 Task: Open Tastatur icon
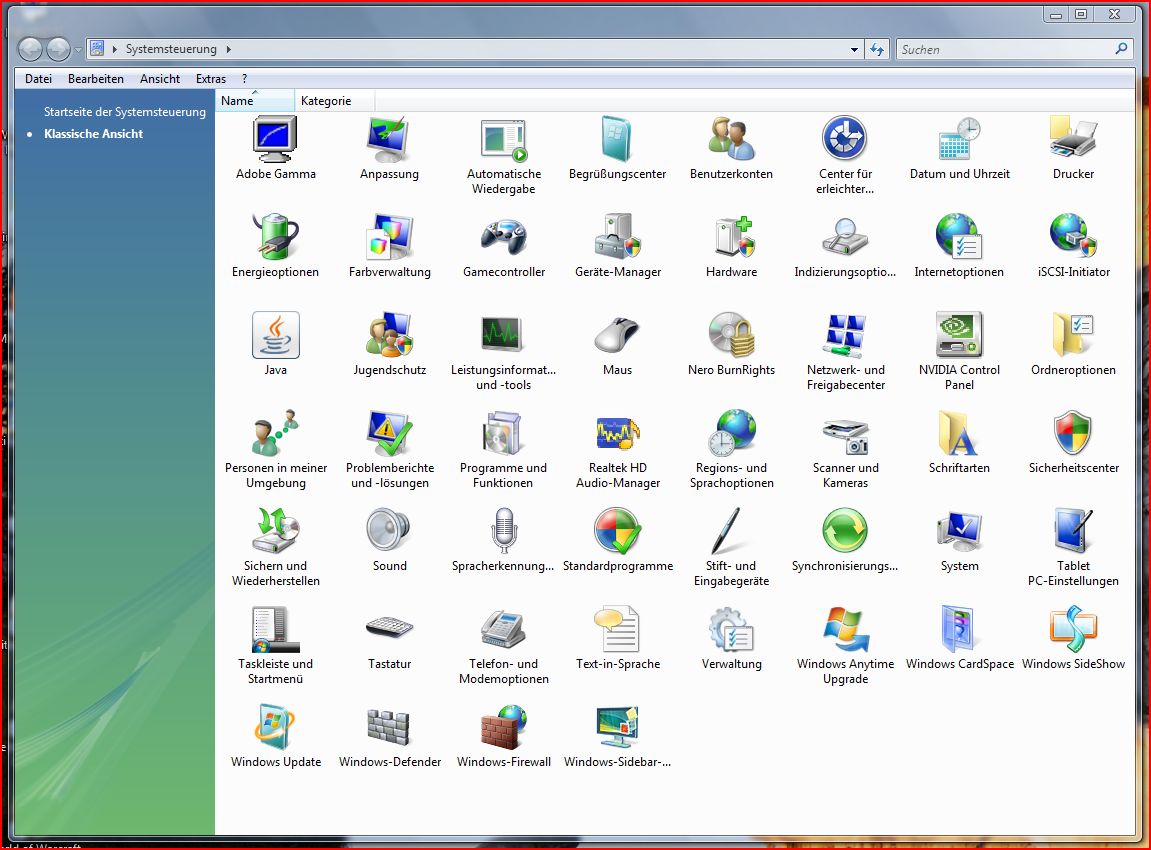coord(389,628)
